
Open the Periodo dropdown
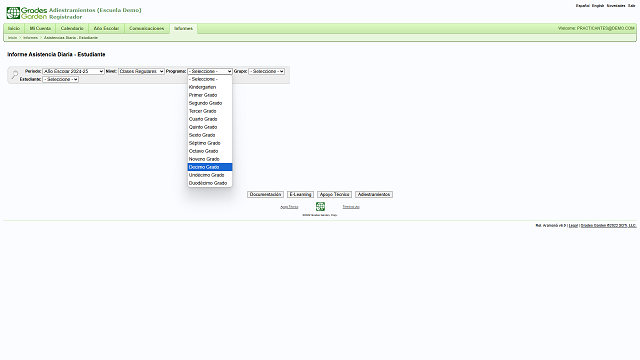[73, 71]
